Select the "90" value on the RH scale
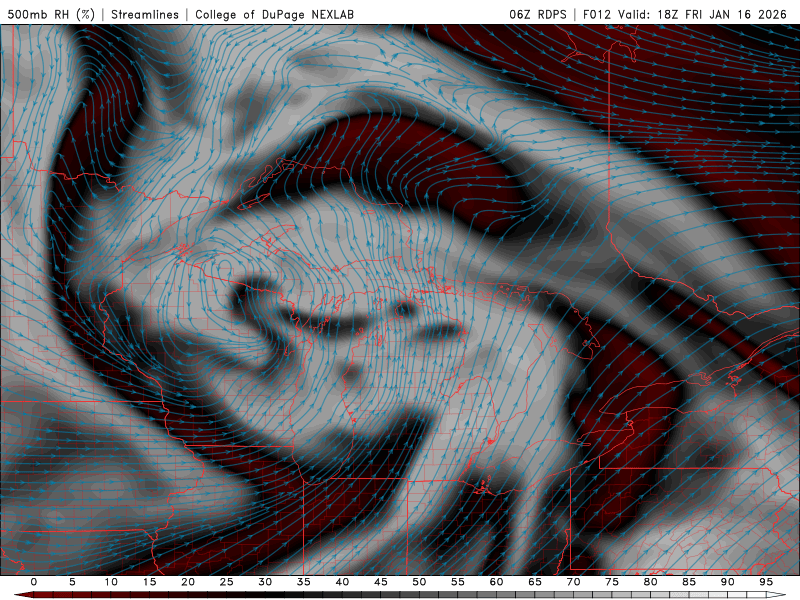This screenshot has height=600, width=800. pyautogui.click(x=727, y=582)
